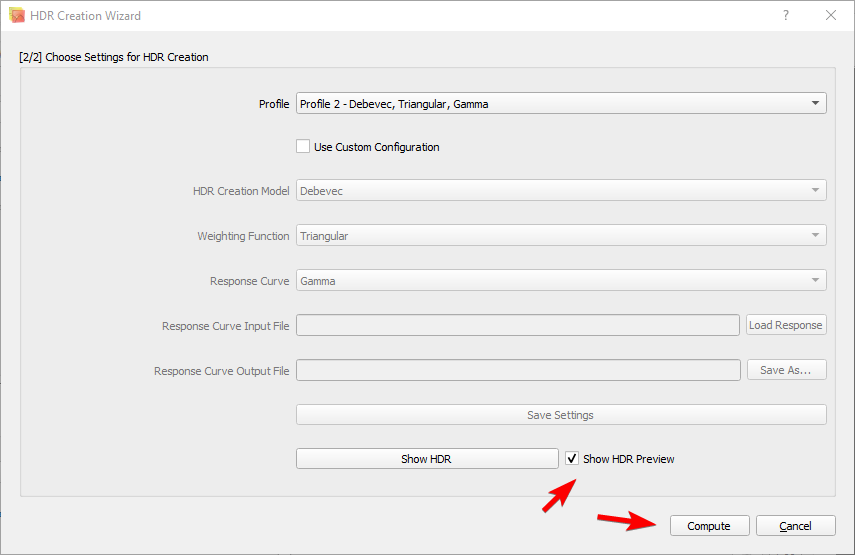Open the Profile dropdown list

pyautogui.click(x=560, y=103)
